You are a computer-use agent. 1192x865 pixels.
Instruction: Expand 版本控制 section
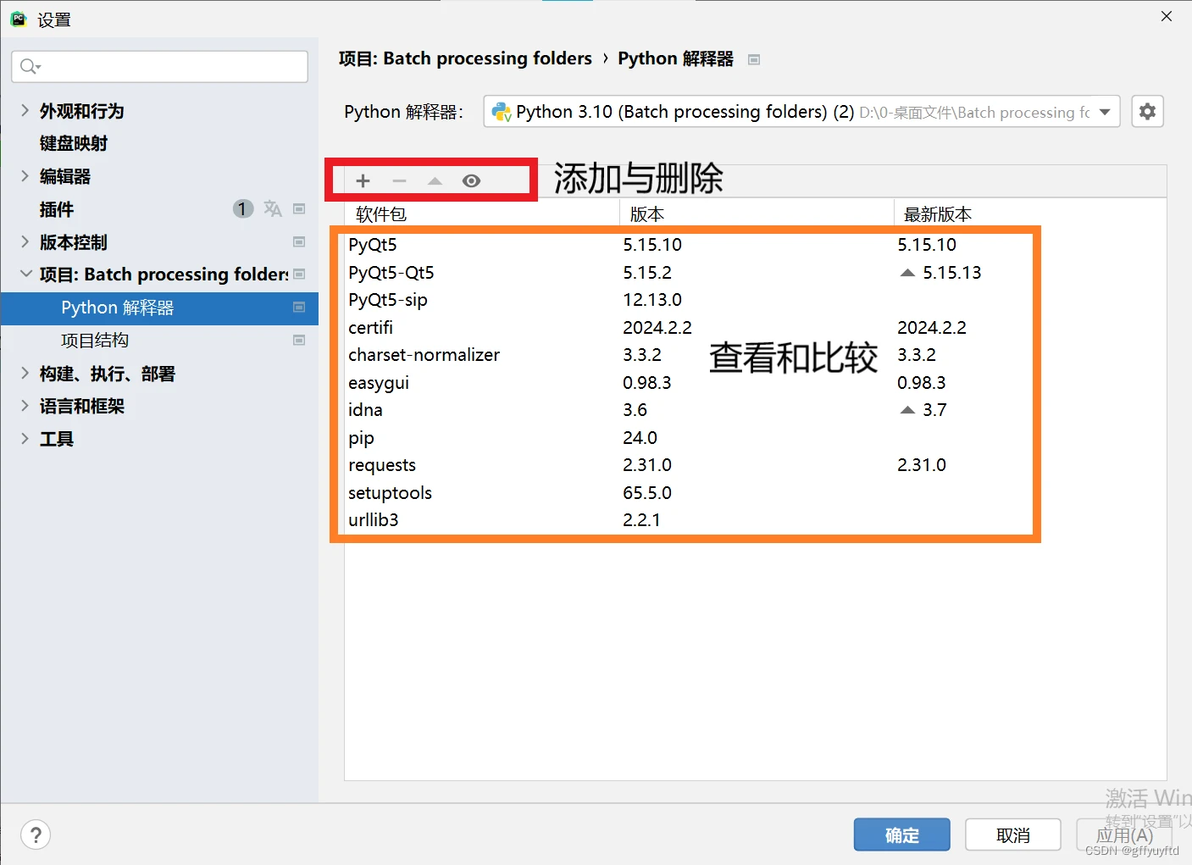pyautogui.click(x=25, y=242)
